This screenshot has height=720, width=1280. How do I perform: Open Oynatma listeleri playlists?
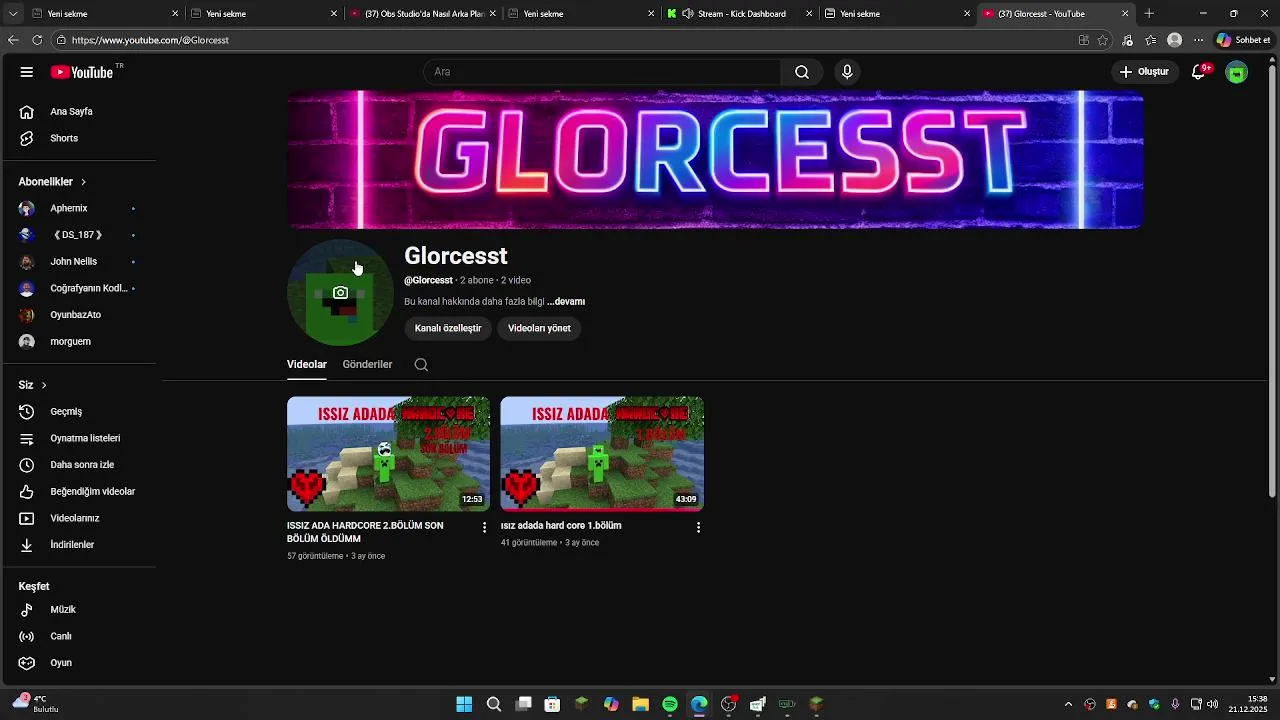[x=78, y=438]
